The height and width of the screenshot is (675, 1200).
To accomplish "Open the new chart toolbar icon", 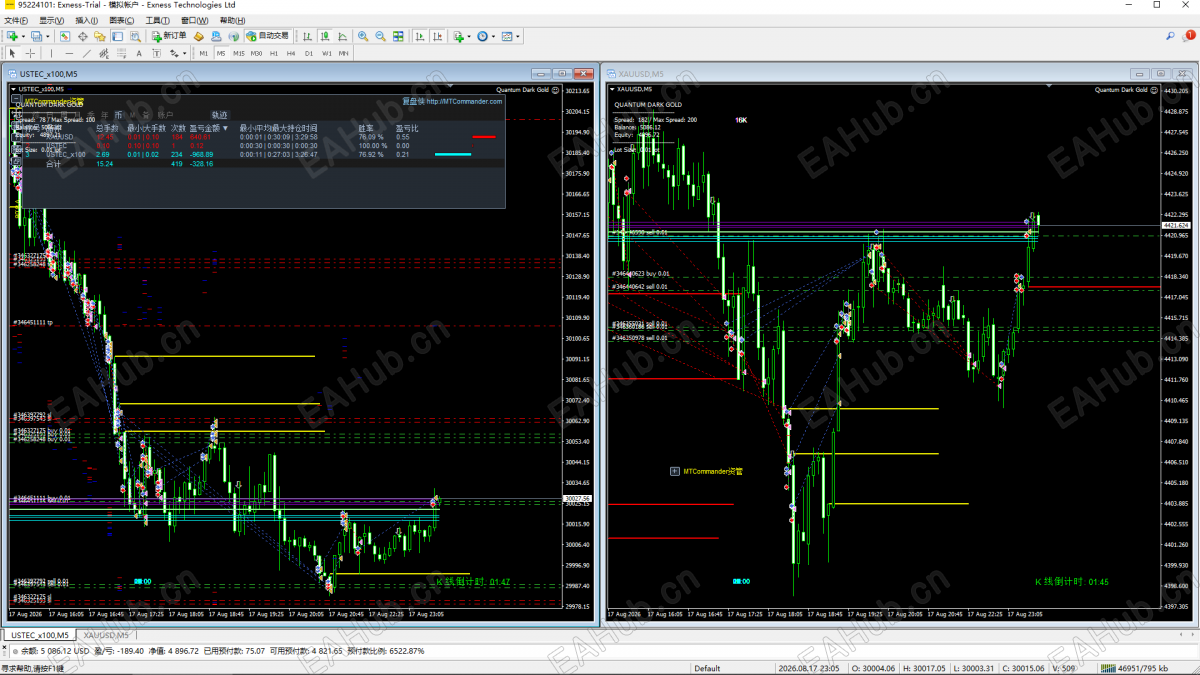I will point(11,36).
